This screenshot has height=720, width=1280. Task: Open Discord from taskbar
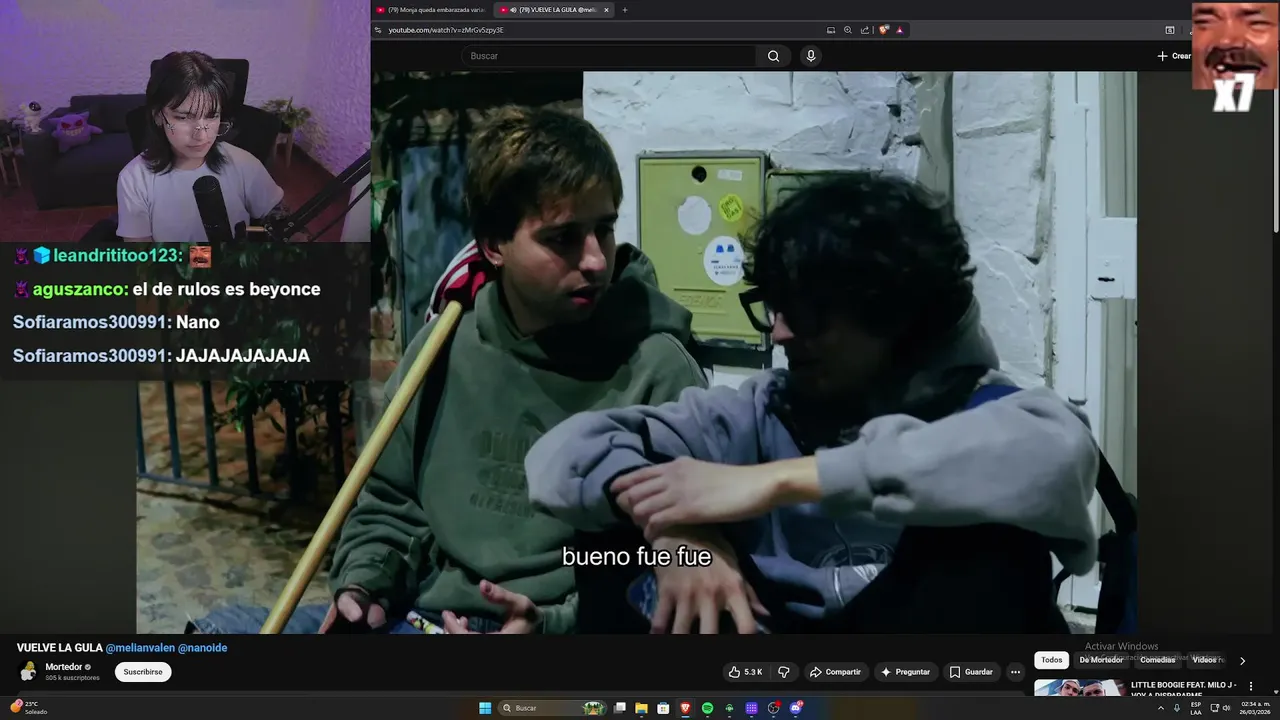coord(796,708)
